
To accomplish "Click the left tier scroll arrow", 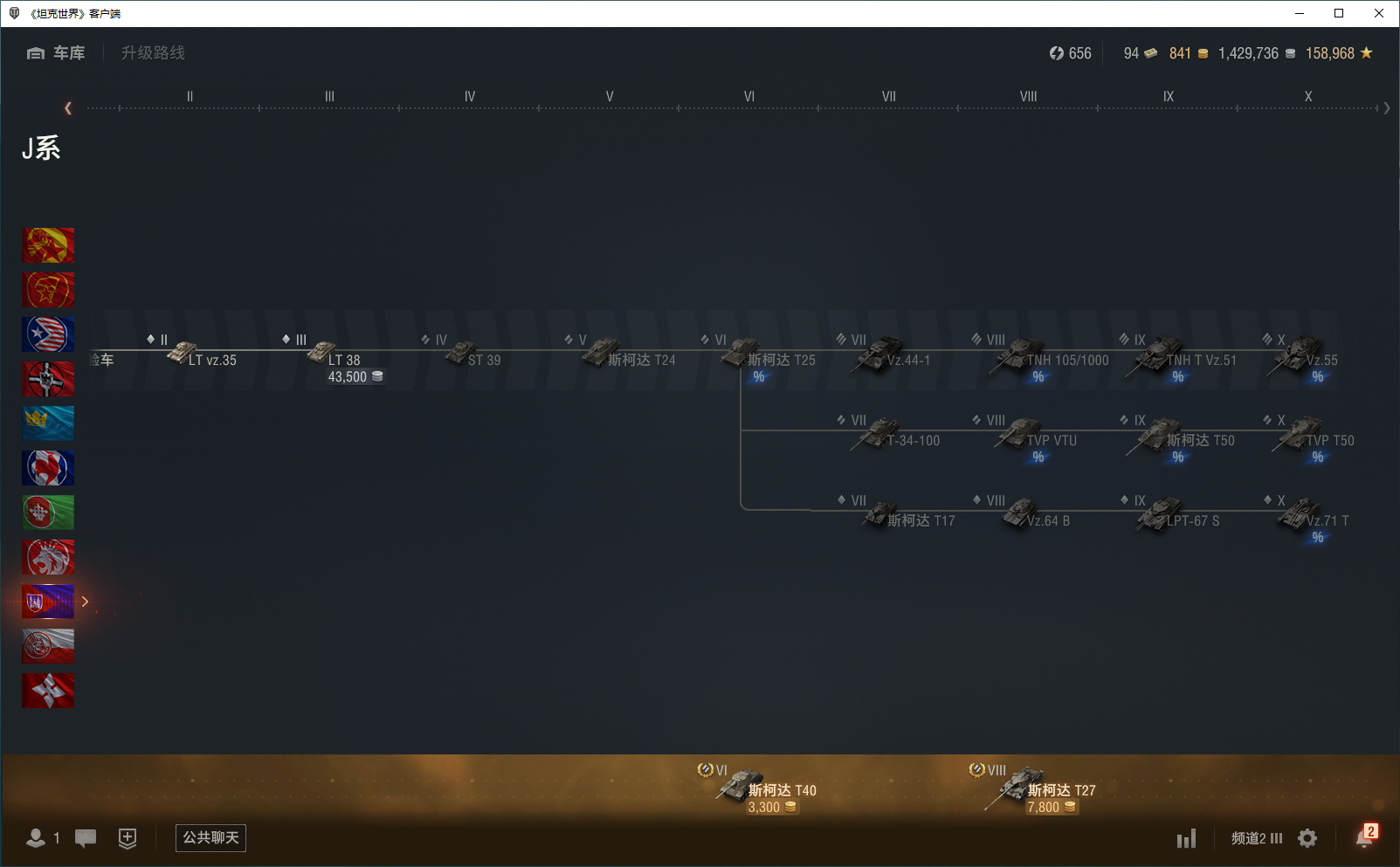I will (x=68, y=108).
